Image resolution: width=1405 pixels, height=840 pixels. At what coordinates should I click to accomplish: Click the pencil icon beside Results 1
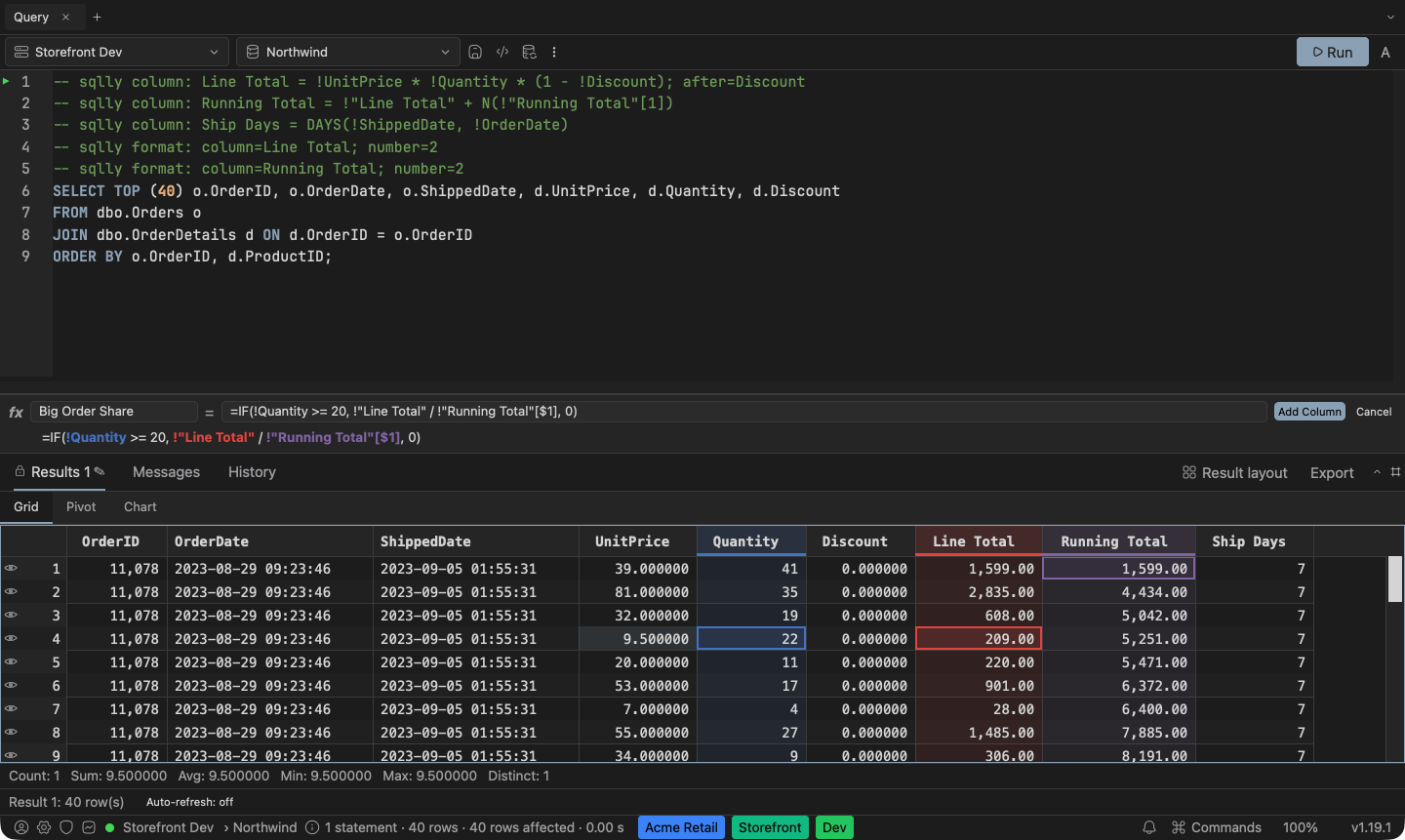[x=100, y=471]
